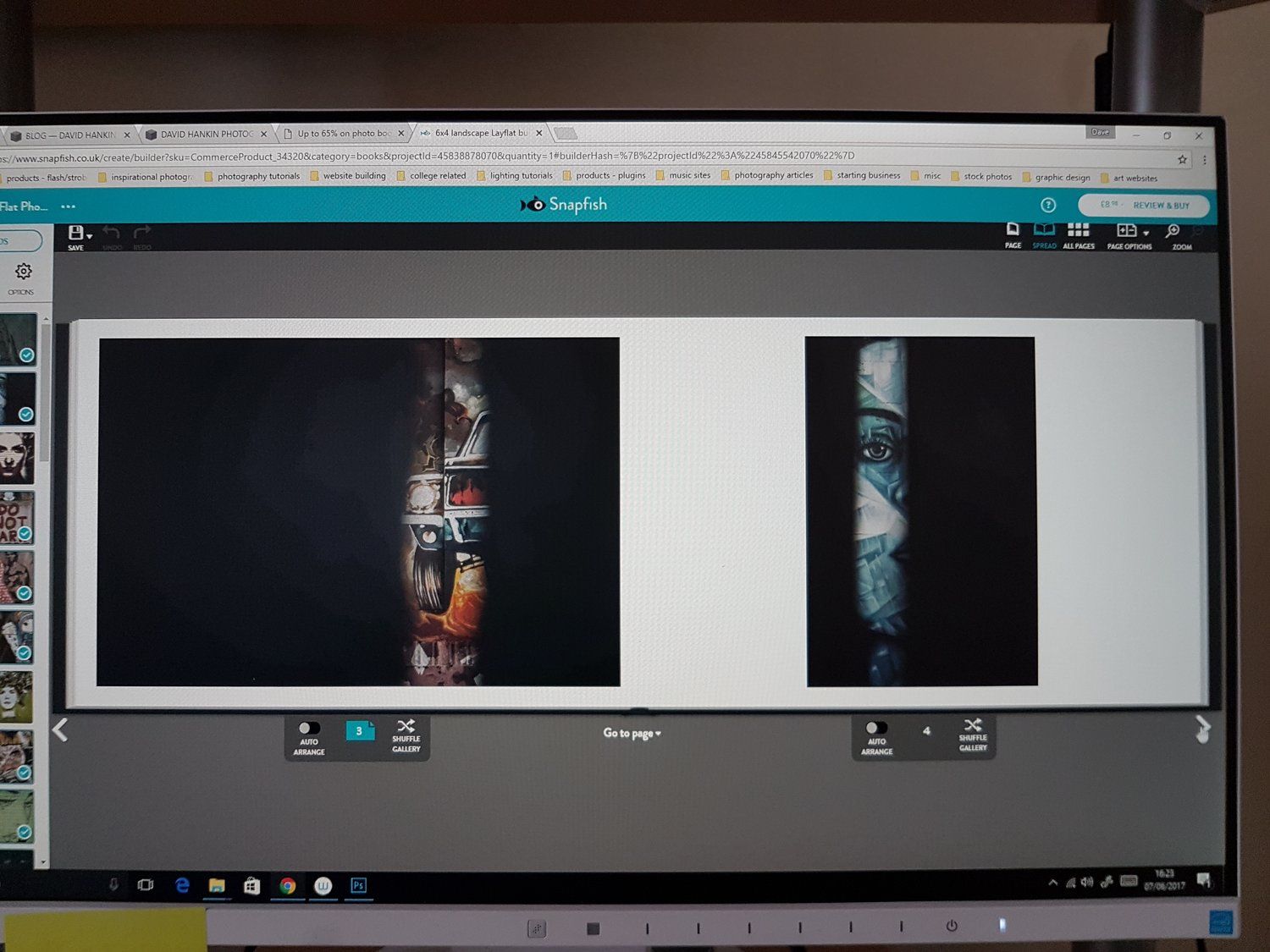Click the Snapfish logo
1270x952 pixels.
click(564, 204)
